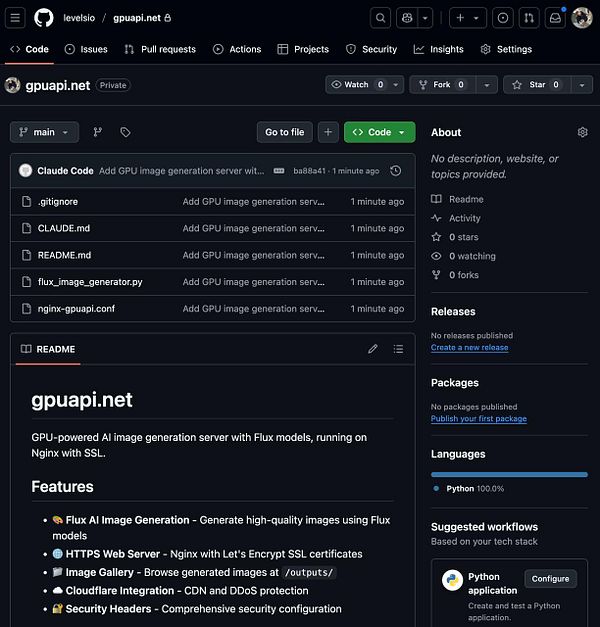Open README outline list icon

tap(398, 349)
